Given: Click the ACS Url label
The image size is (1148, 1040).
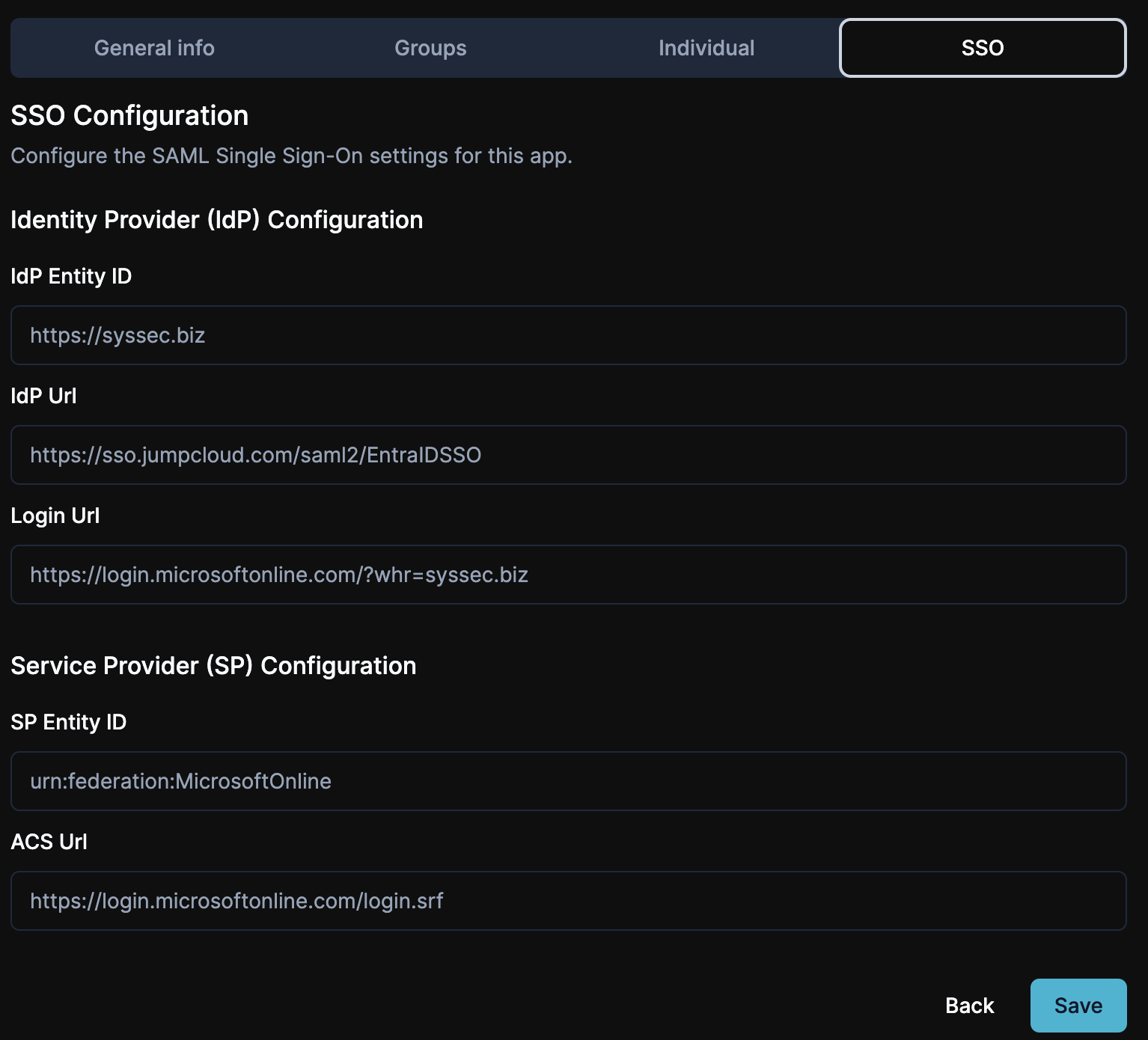Looking at the screenshot, I should [49, 842].
